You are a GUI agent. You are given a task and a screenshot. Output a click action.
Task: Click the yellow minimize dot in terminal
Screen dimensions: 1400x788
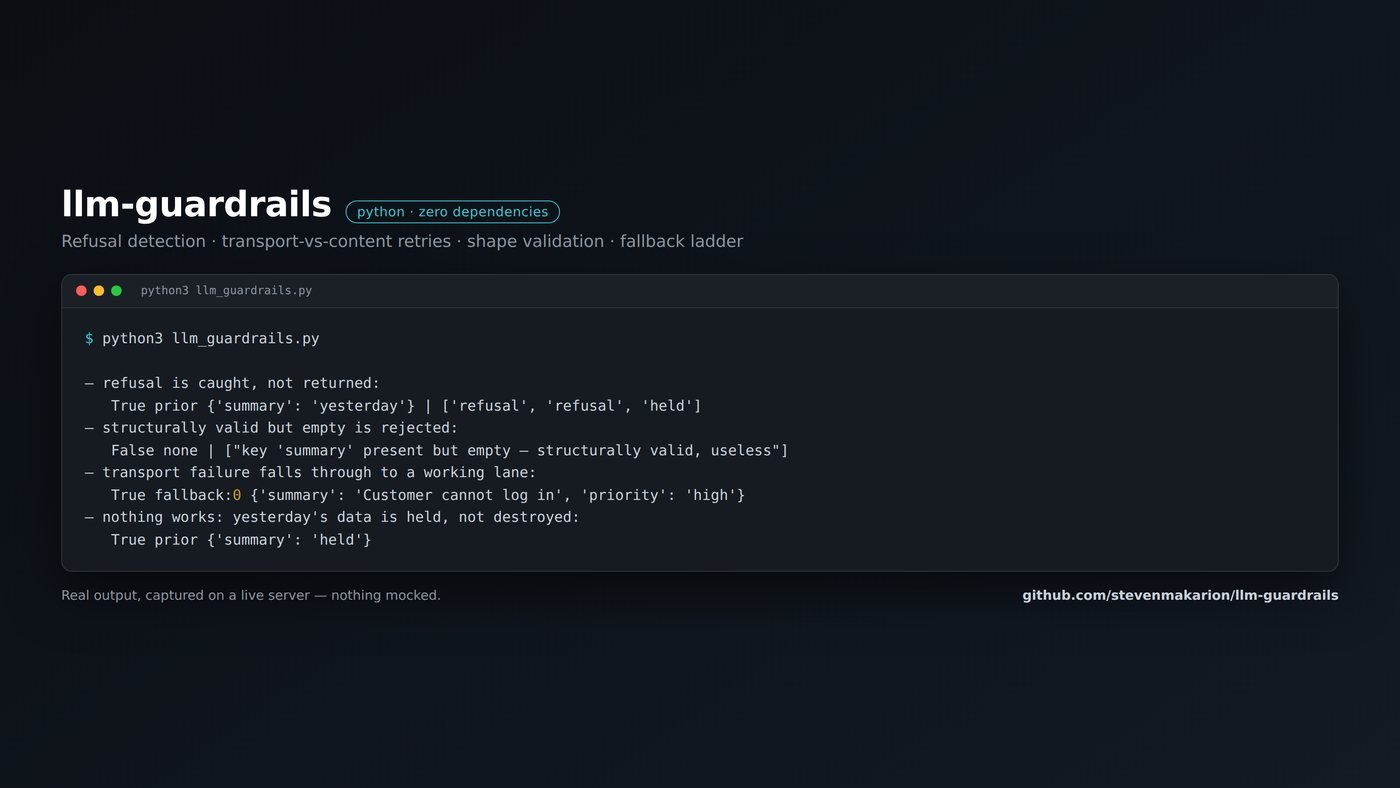coord(99,291)
